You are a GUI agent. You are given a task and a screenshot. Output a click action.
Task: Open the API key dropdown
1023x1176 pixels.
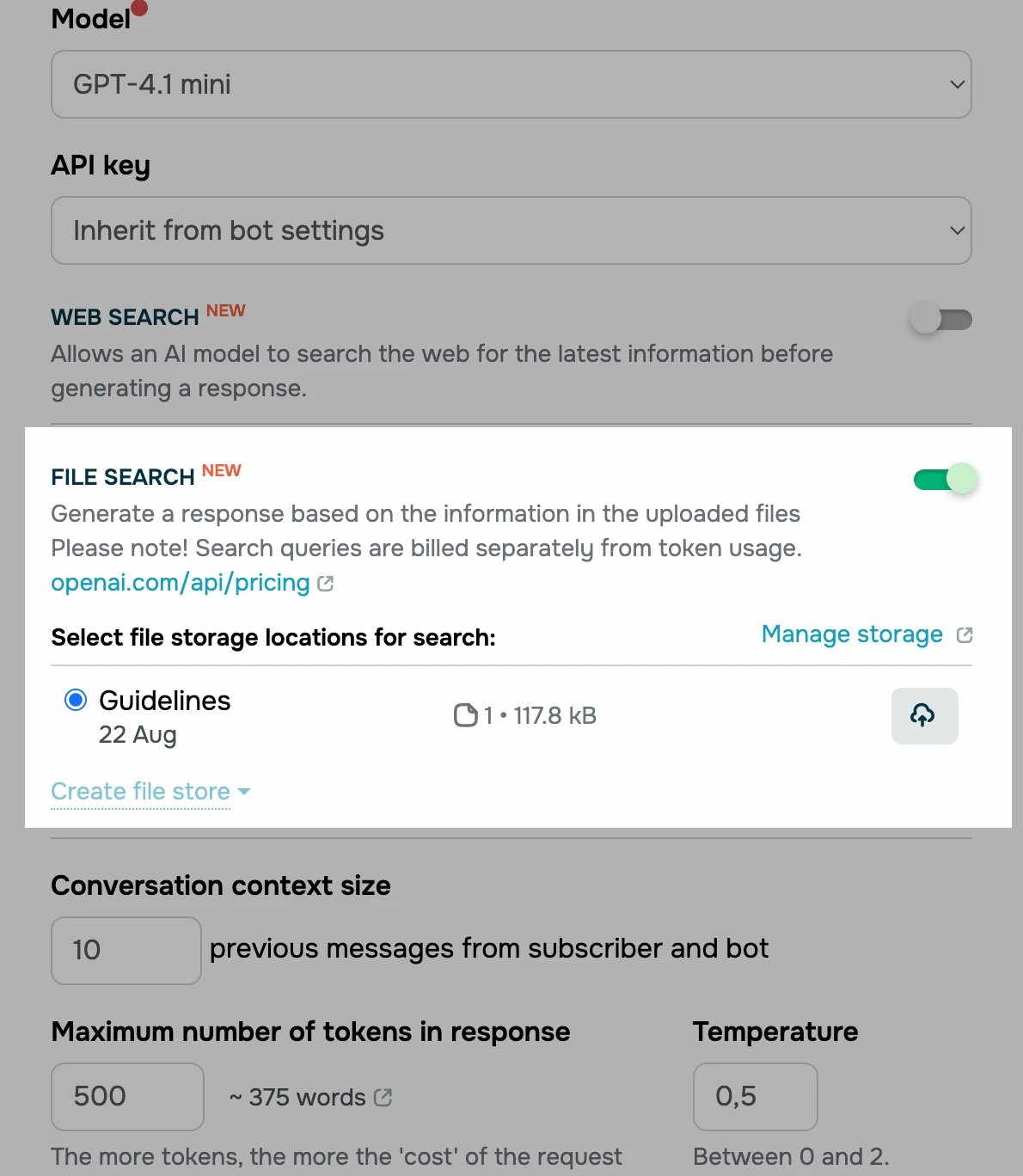click(x=511, y=230)
